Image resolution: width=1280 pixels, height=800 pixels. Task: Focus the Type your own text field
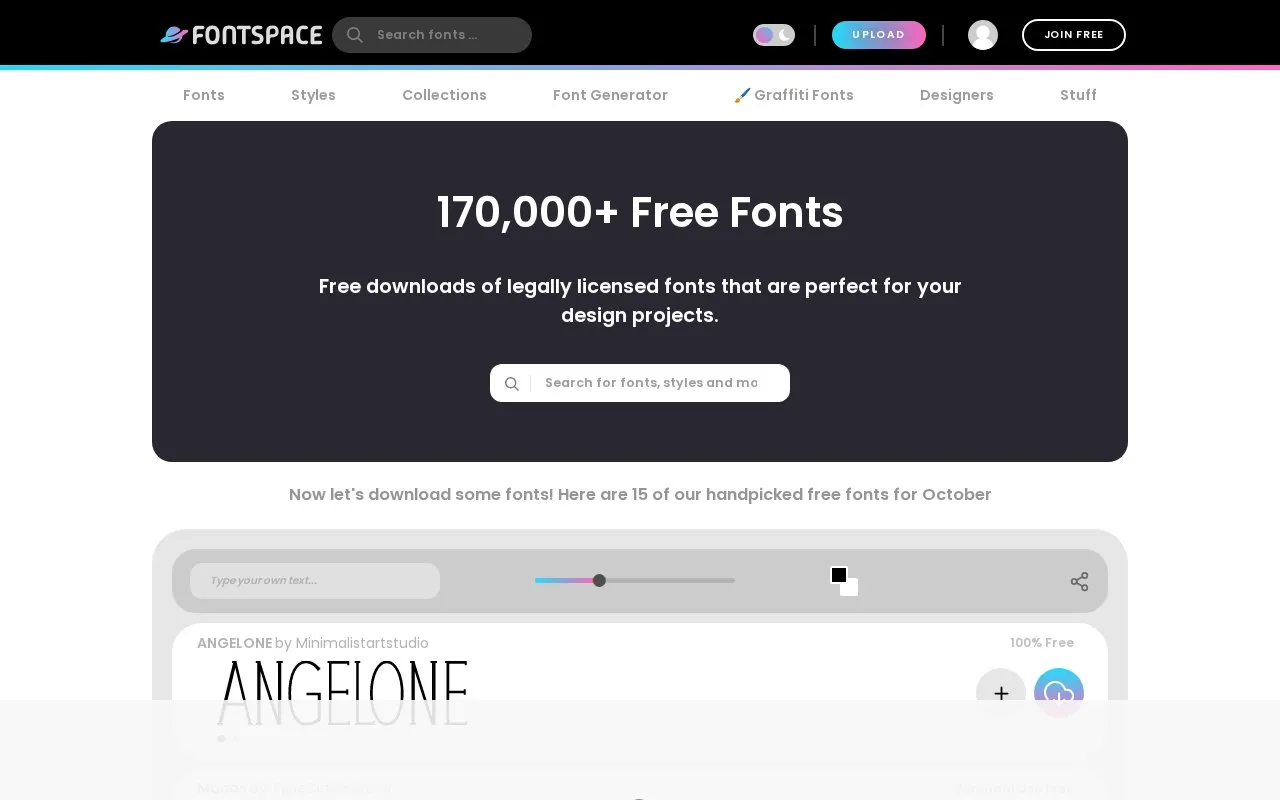pyautogui.click(x=315, y=581)
